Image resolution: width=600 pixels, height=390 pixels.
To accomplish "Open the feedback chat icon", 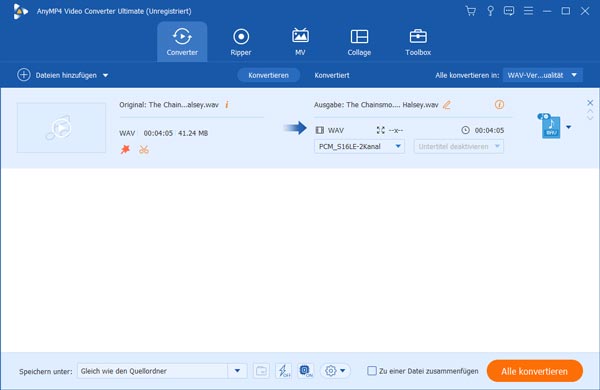I will coord(509,11).
